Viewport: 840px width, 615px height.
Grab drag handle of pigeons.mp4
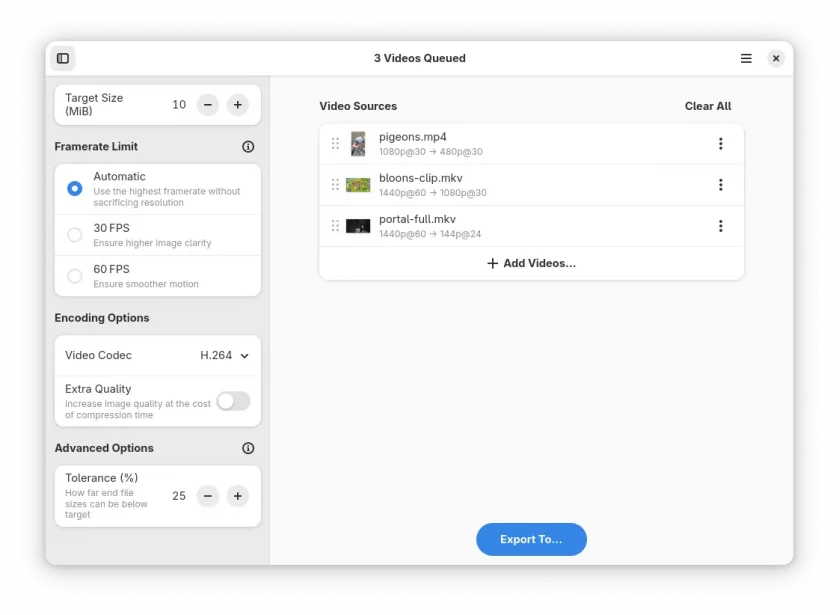point(335,144)
